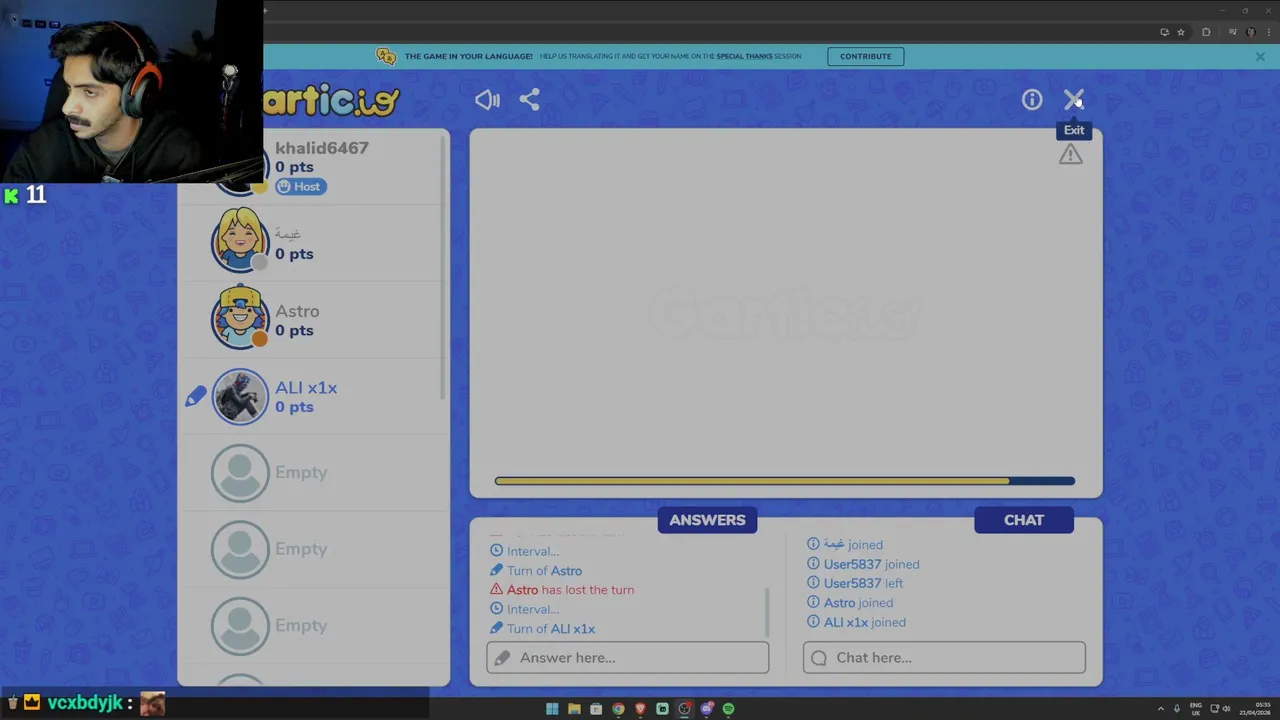Dismiss the translation banner

1260,57
